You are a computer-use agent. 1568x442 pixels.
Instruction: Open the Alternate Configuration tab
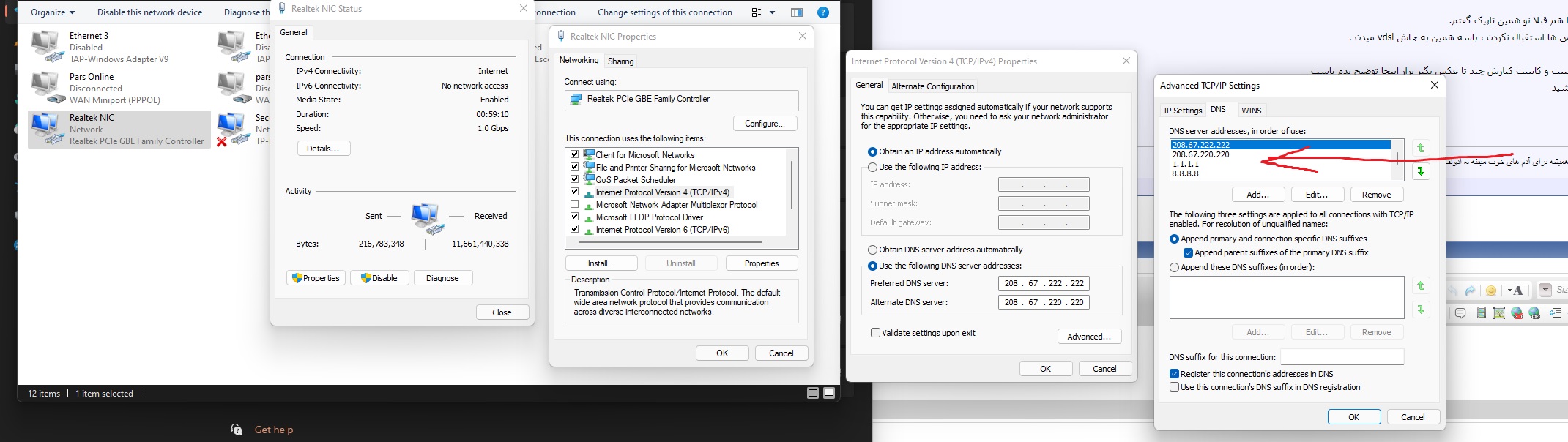point(932,86)
